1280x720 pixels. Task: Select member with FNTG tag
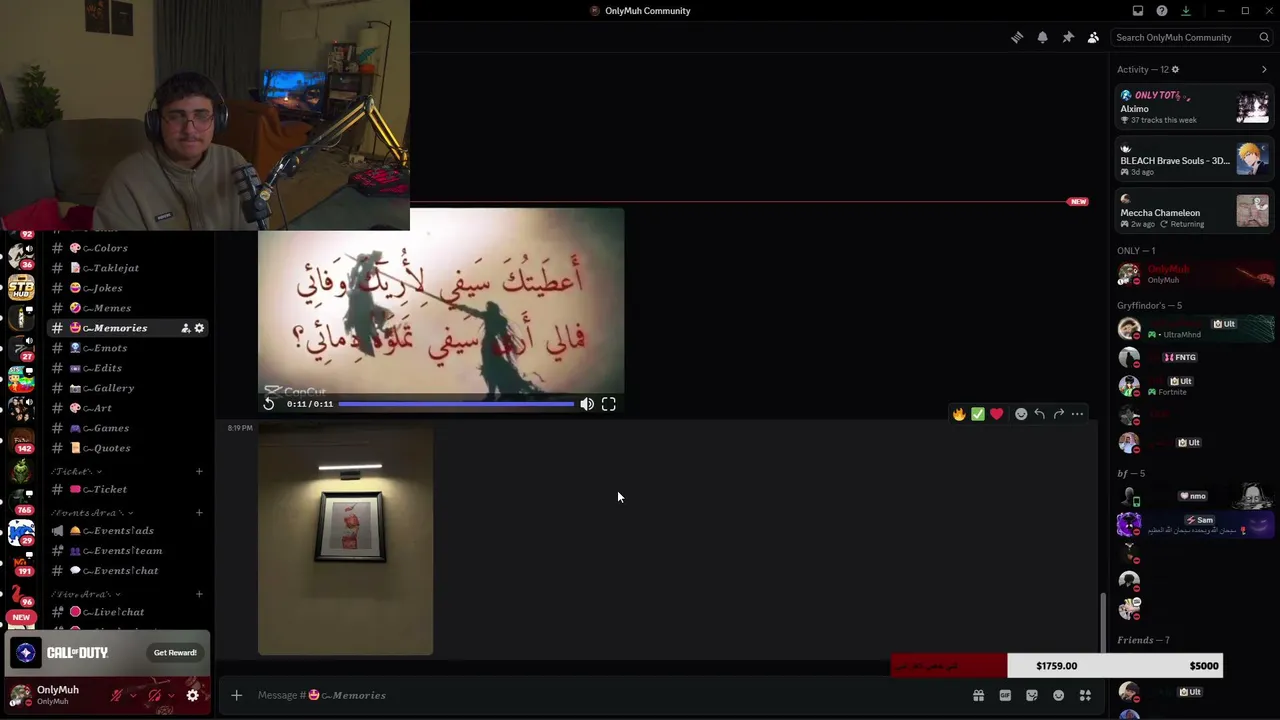[x=1194, y=357]
